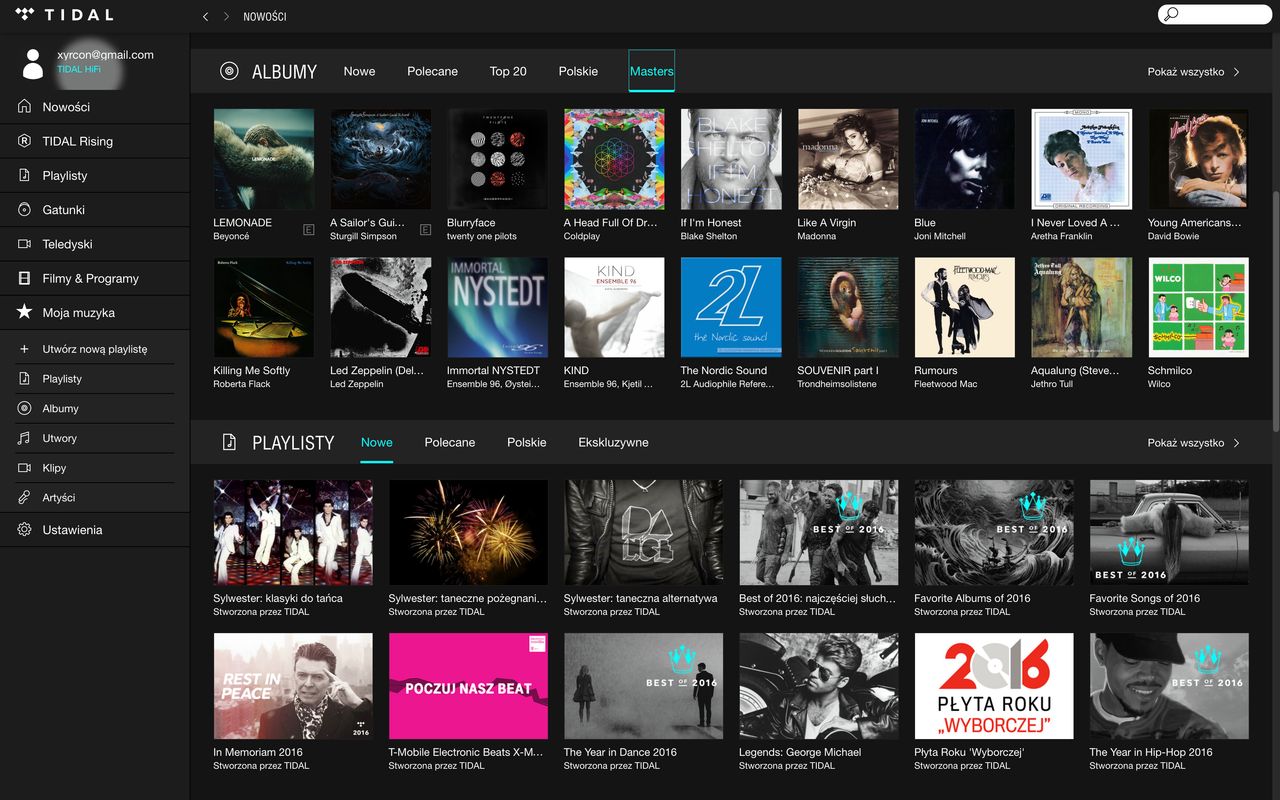The height and width of the screenshot is (800, 1280).
Task: Click the explicit E badge on LEMONADE
Action: (308, 230)
